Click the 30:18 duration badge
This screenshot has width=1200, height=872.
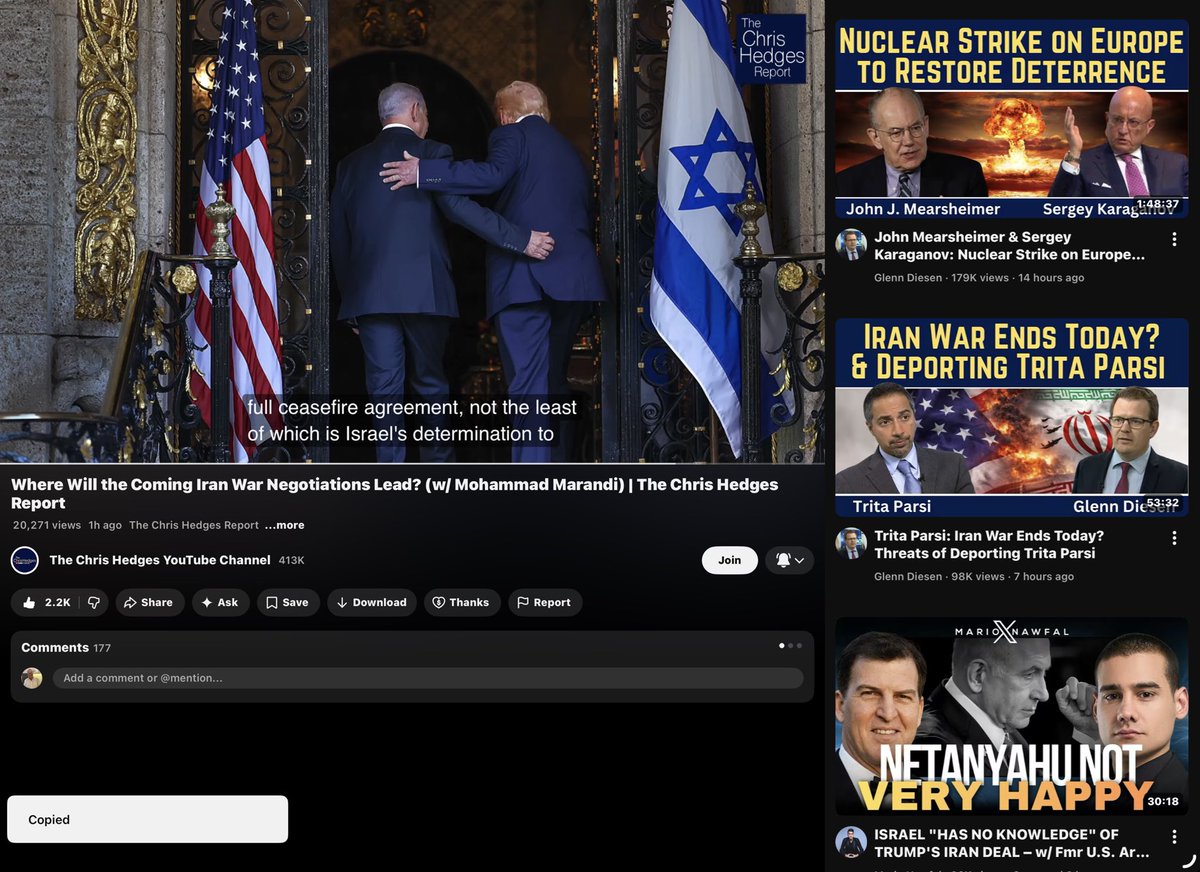click(1164, 802)
